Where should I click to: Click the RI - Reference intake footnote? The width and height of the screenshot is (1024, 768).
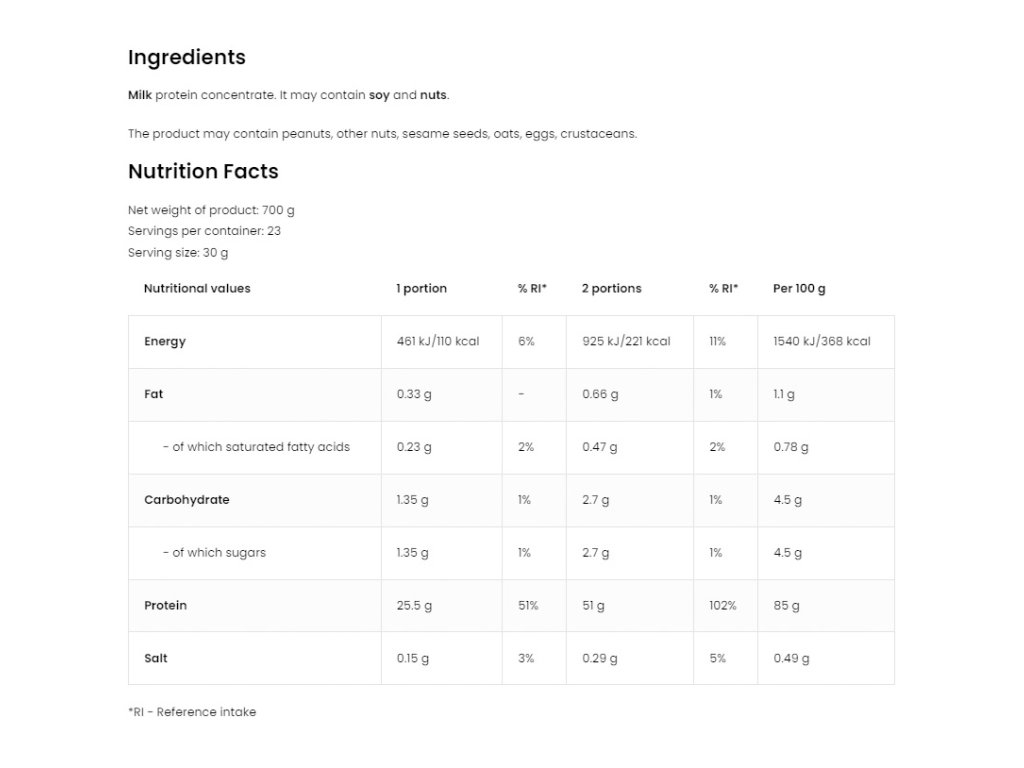(192, 712)
